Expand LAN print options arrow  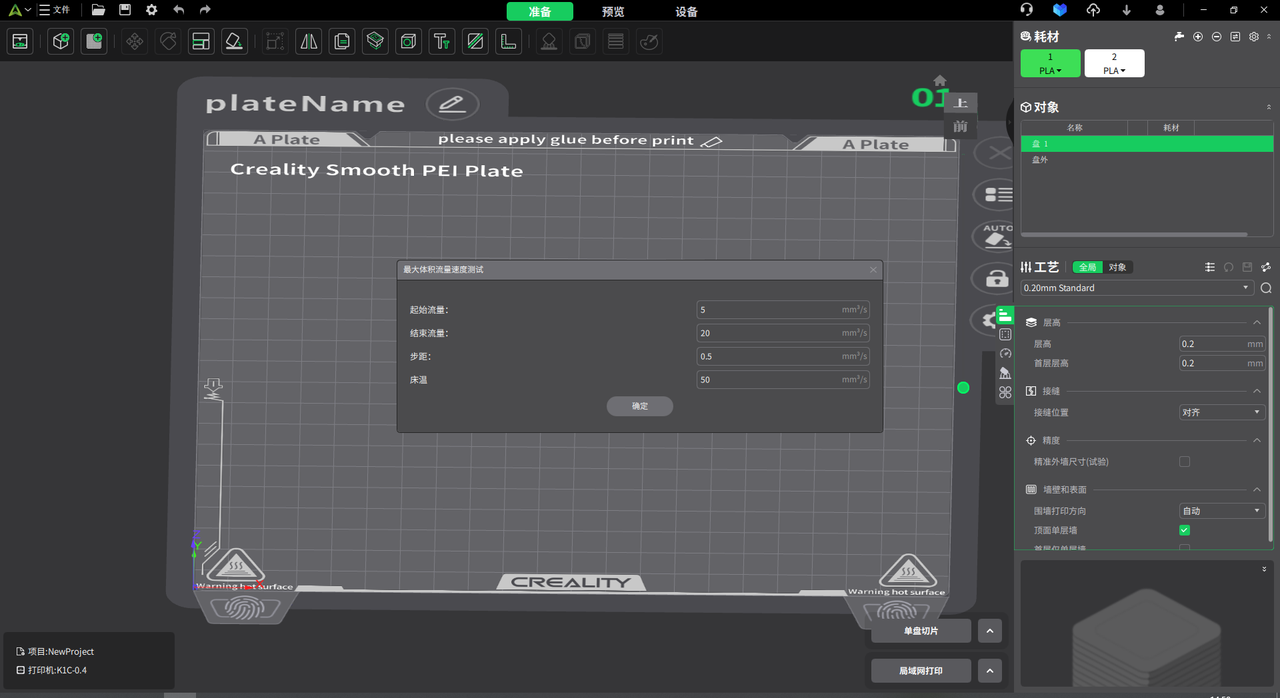point(989,671)
